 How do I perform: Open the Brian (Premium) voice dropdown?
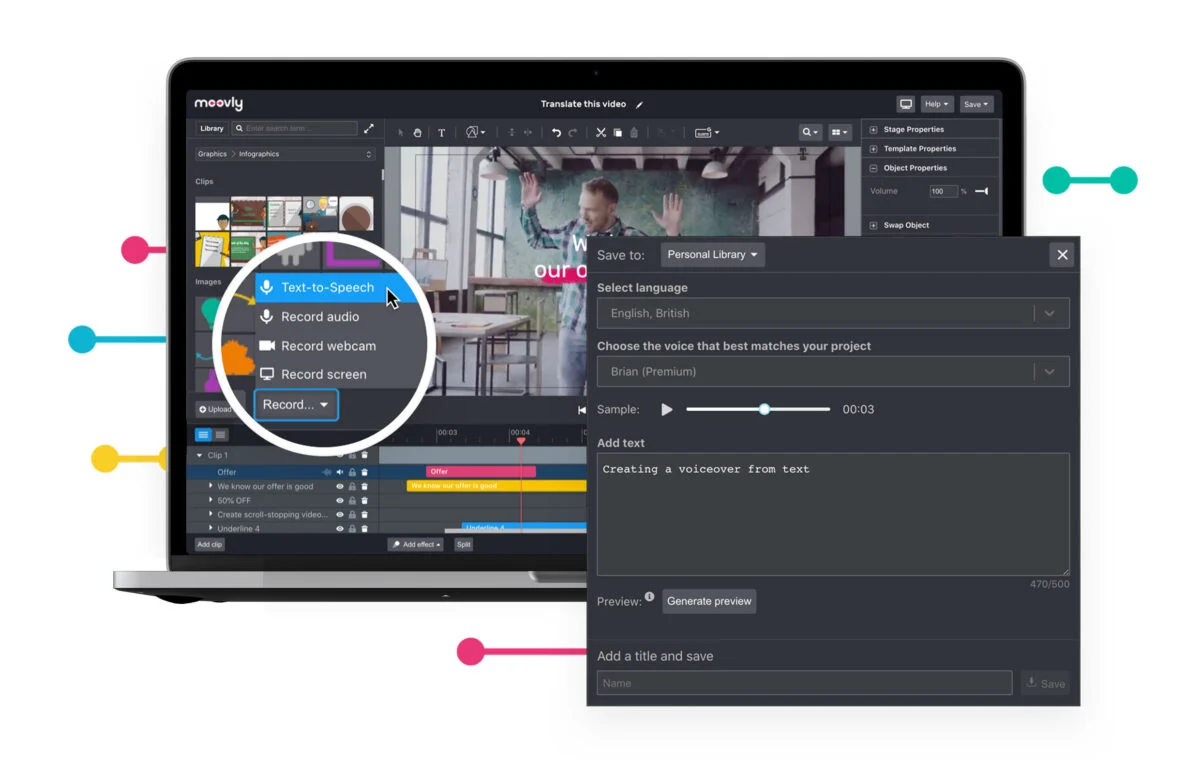pos(832,371)
